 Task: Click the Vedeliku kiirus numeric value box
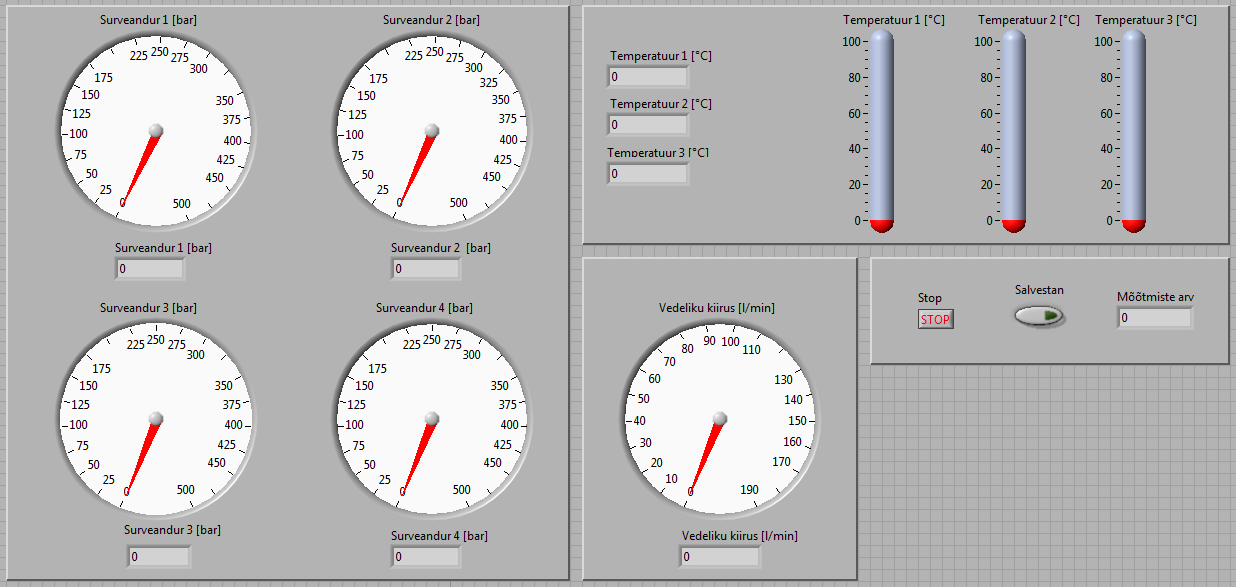tap(720, 556)
